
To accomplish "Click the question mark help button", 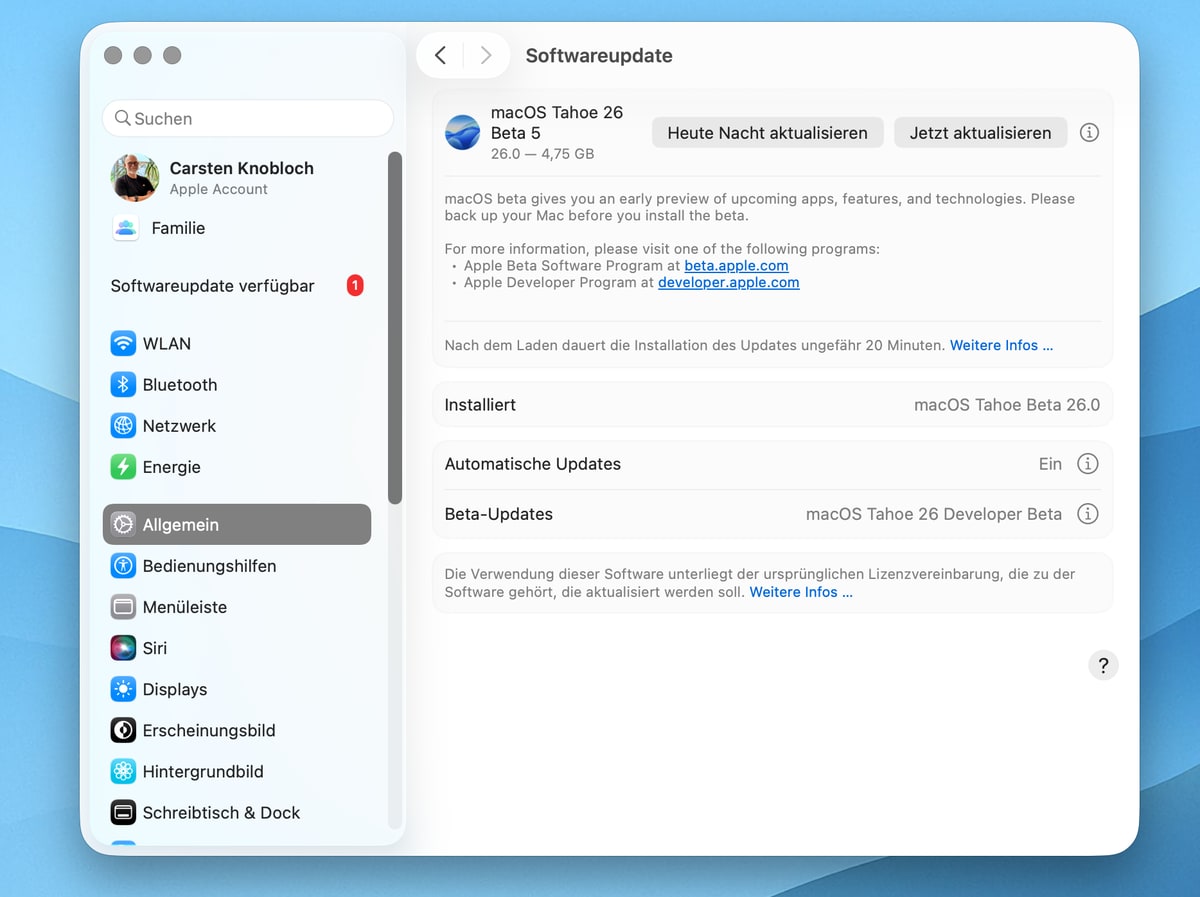I will coord(1103,666).
